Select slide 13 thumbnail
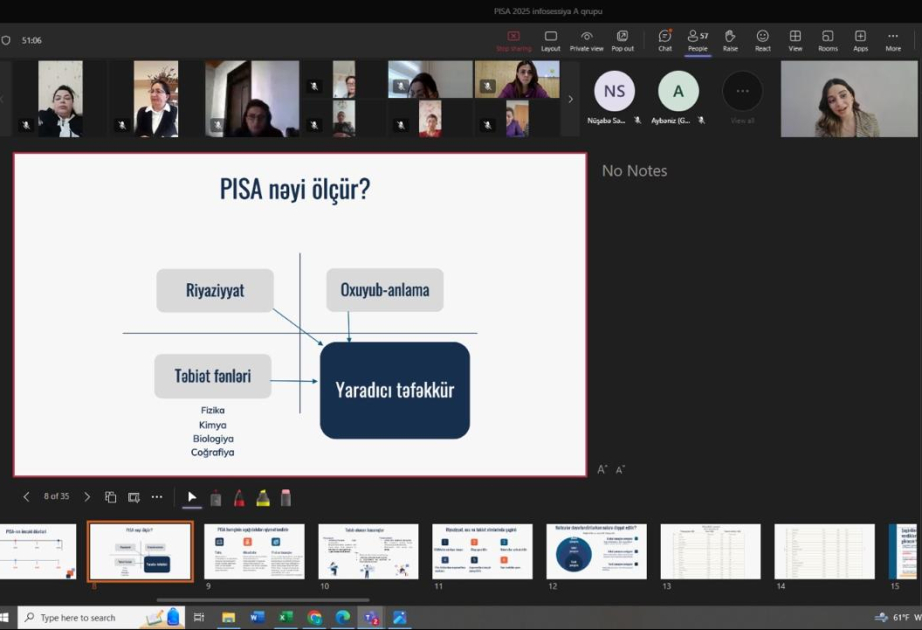Image resolution: width=922 pixels, height=630 pixels. click(x=710, y=551)
